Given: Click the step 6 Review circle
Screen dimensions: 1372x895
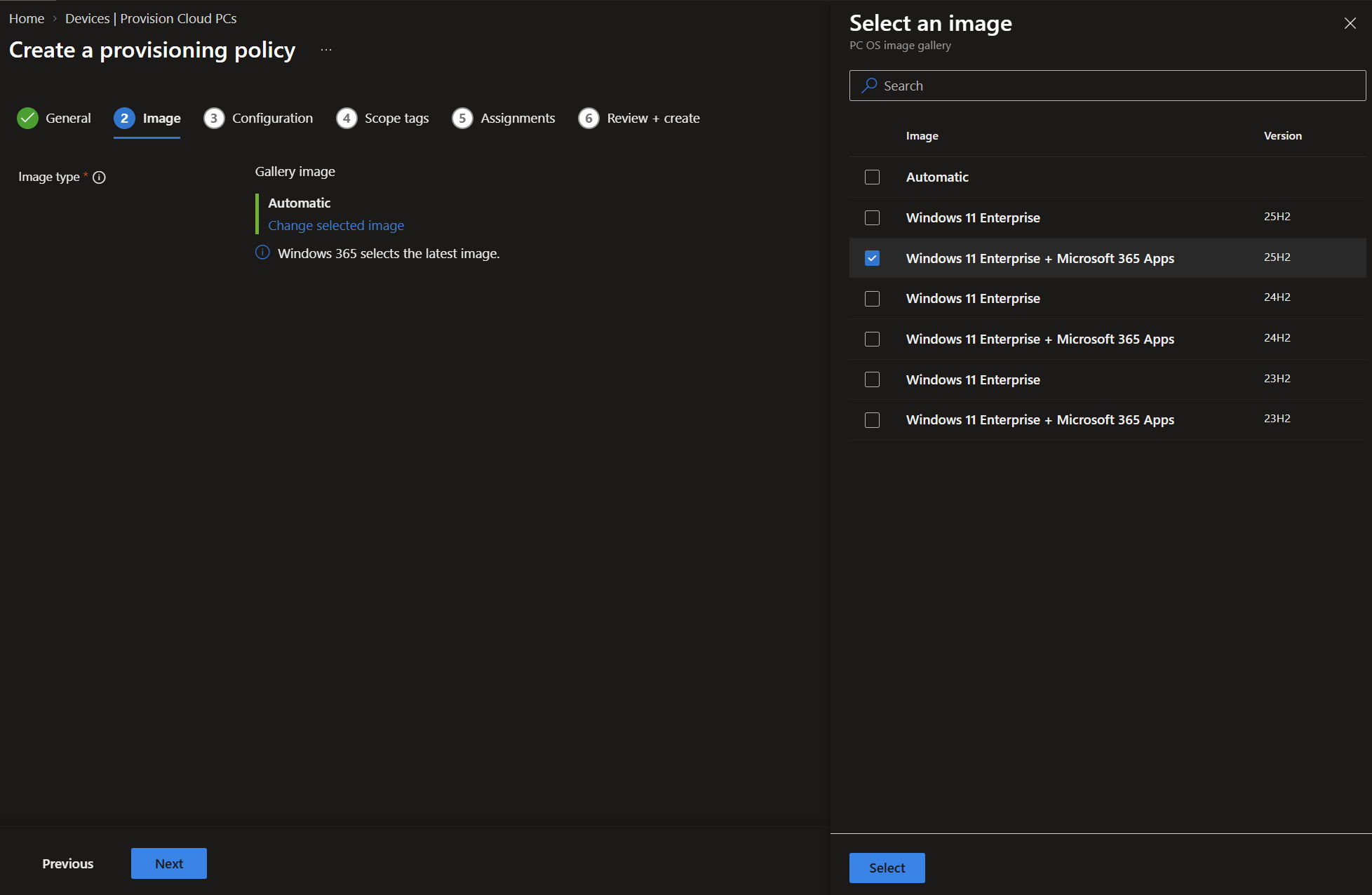Looking at the screenshot, I should coord(589,118).
